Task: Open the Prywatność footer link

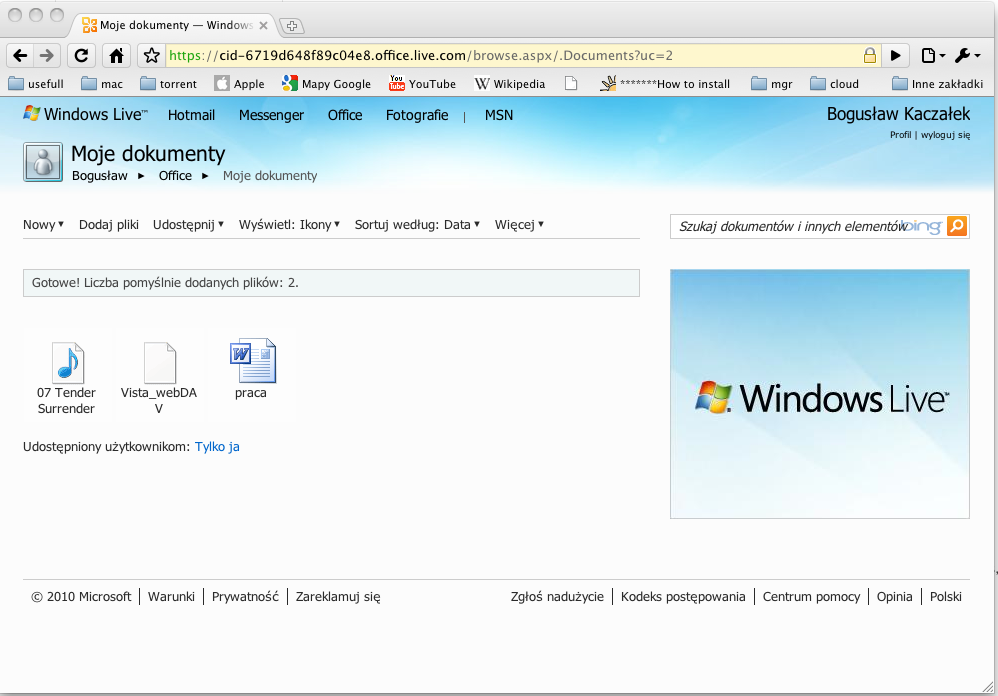Action: click(245, 597)
